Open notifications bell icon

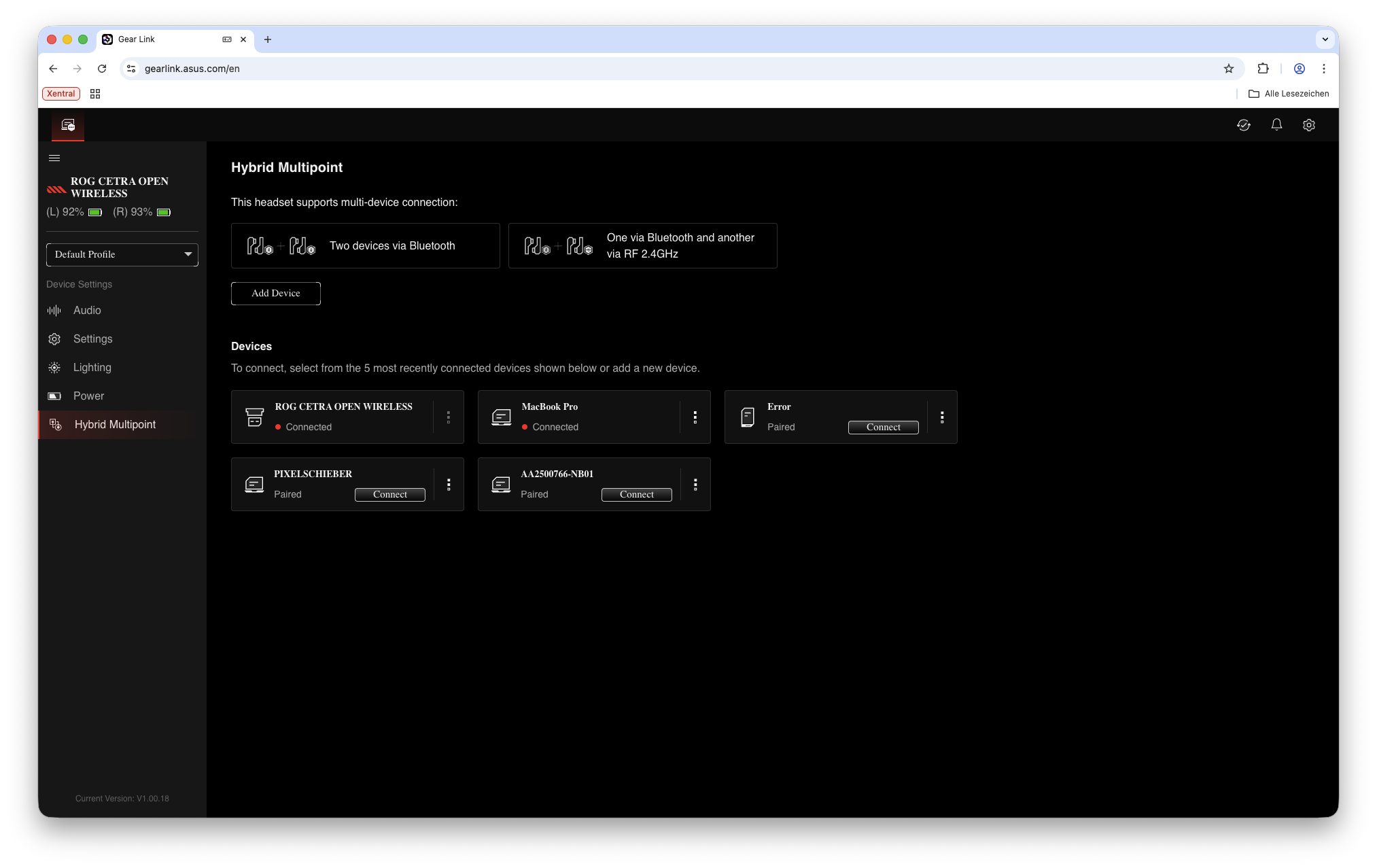[x=1276, y=125]
